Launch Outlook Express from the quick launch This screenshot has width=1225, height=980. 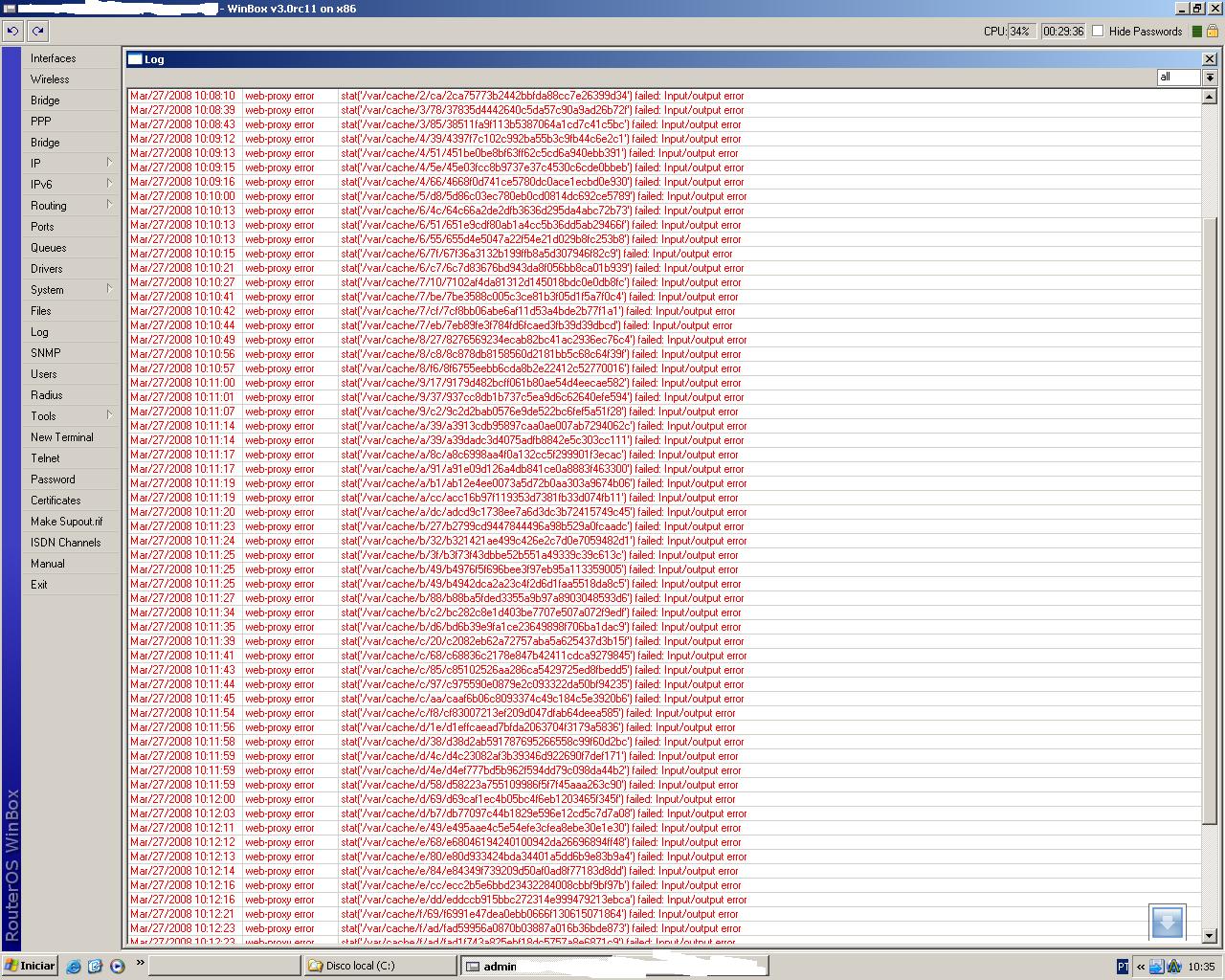coord(95,967)
